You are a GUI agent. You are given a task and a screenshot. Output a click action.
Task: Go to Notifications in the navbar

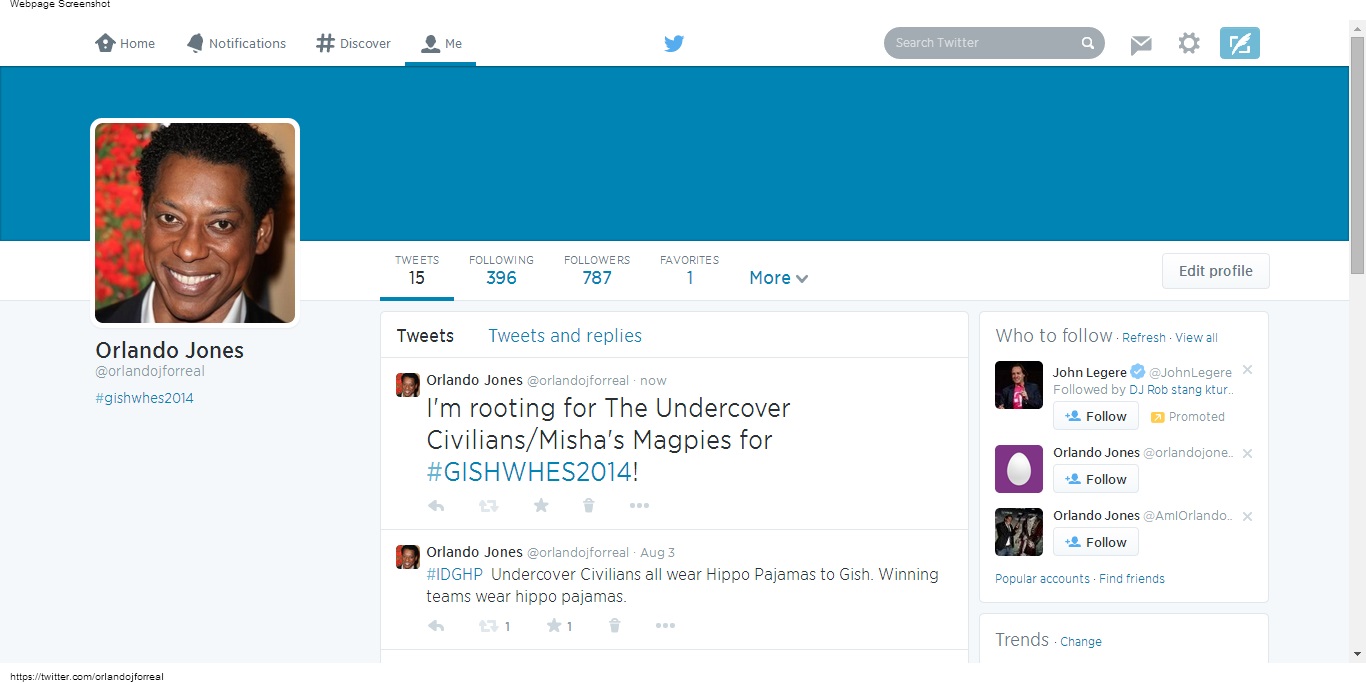click(236, 43)
